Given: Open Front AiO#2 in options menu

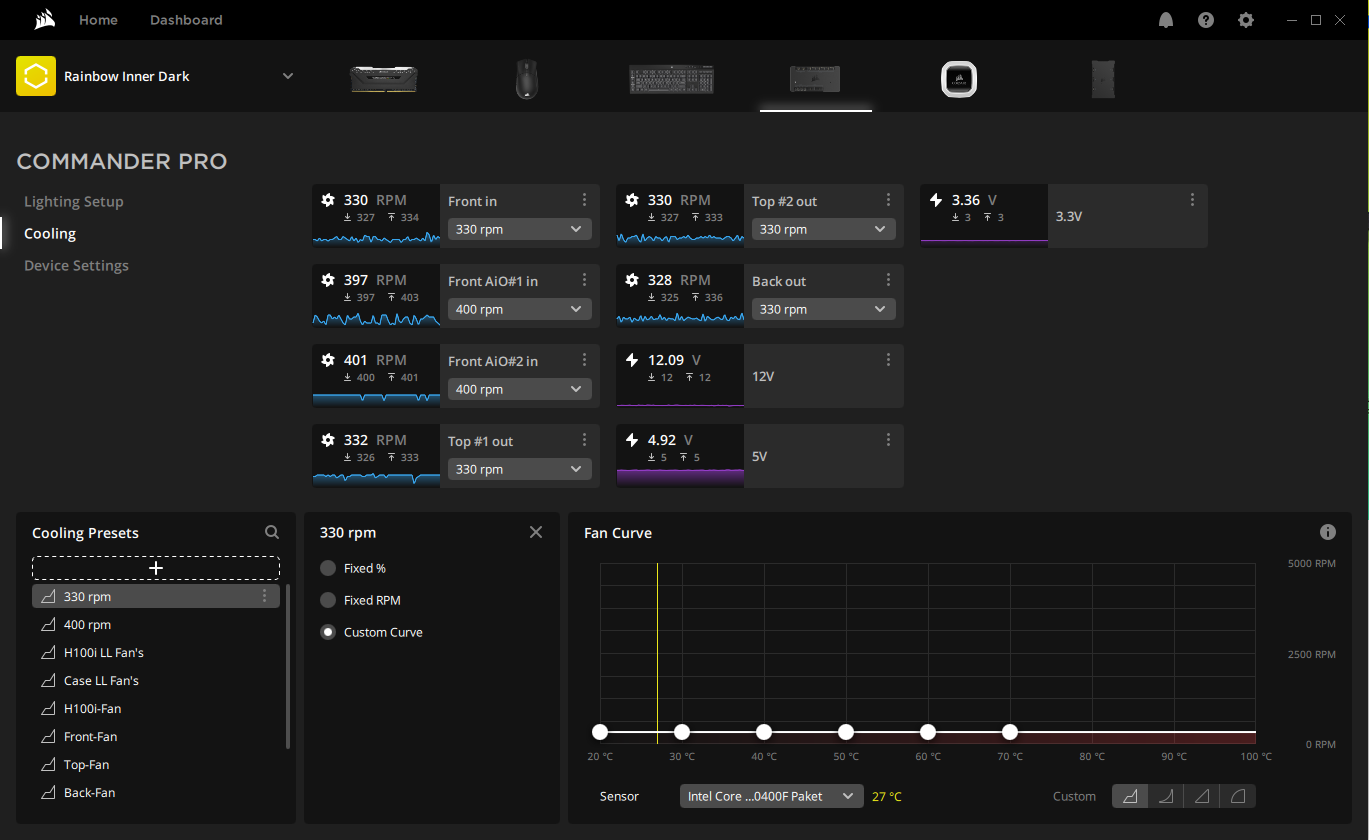Looking at the screenshot, I should point(585,360).
